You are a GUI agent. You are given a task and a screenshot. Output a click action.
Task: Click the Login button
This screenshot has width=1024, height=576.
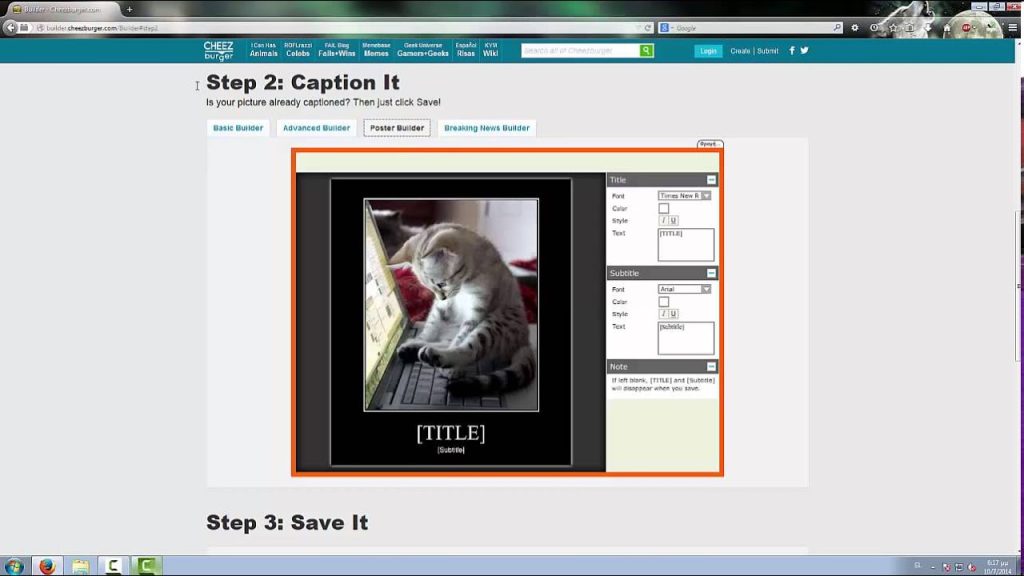(708, 51)
